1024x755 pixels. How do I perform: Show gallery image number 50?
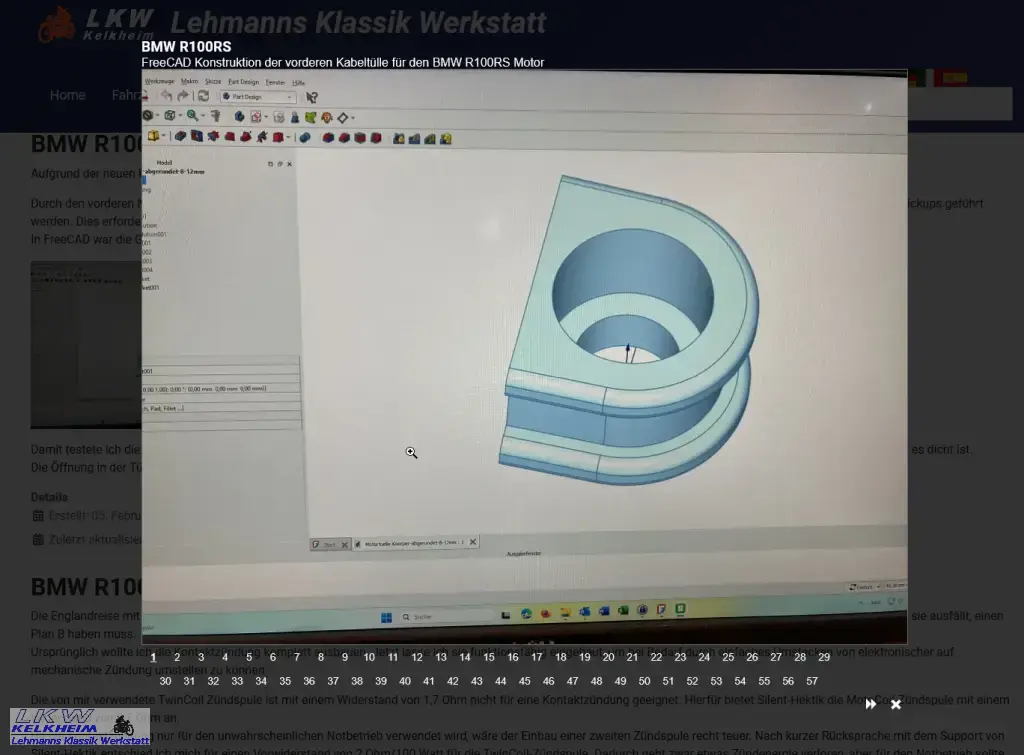tap(645, 681)
